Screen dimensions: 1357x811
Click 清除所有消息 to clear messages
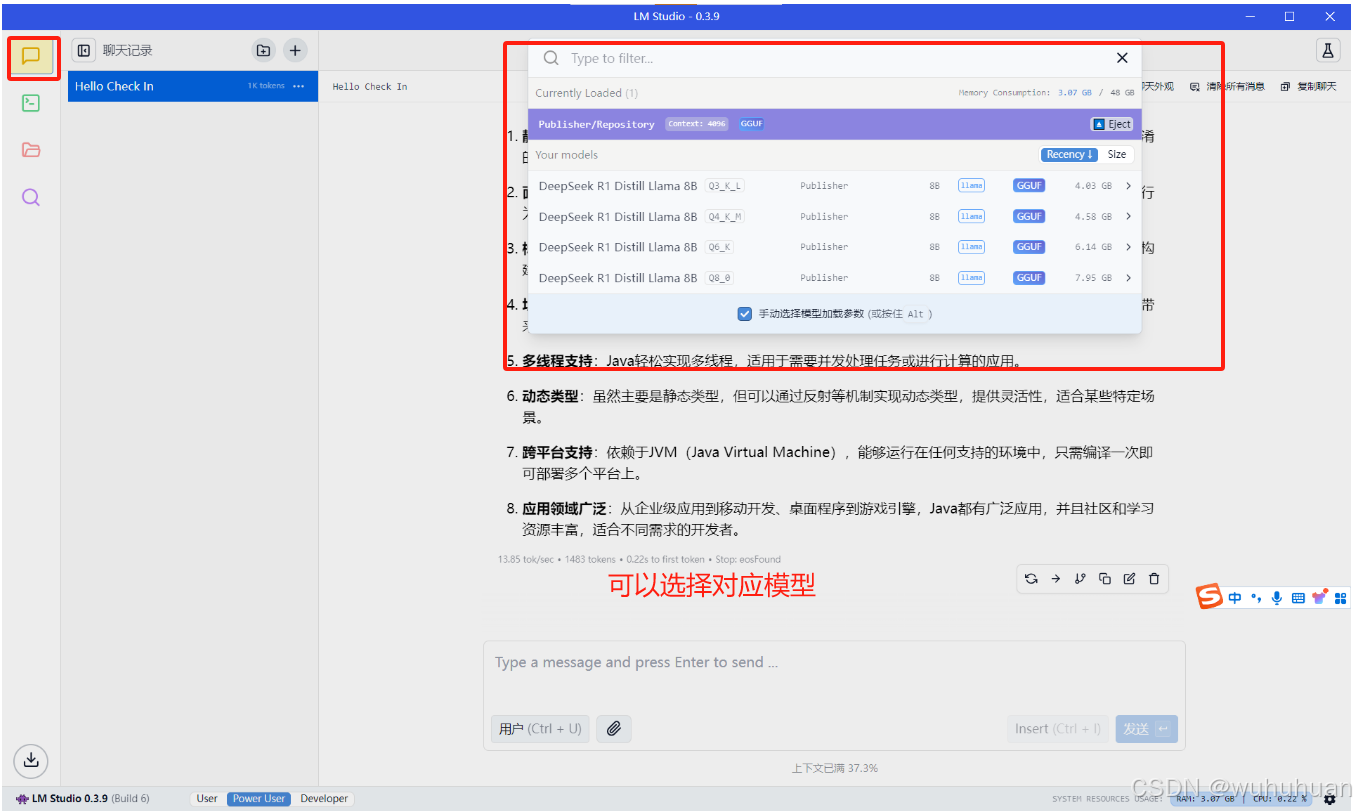[1227, 86]
